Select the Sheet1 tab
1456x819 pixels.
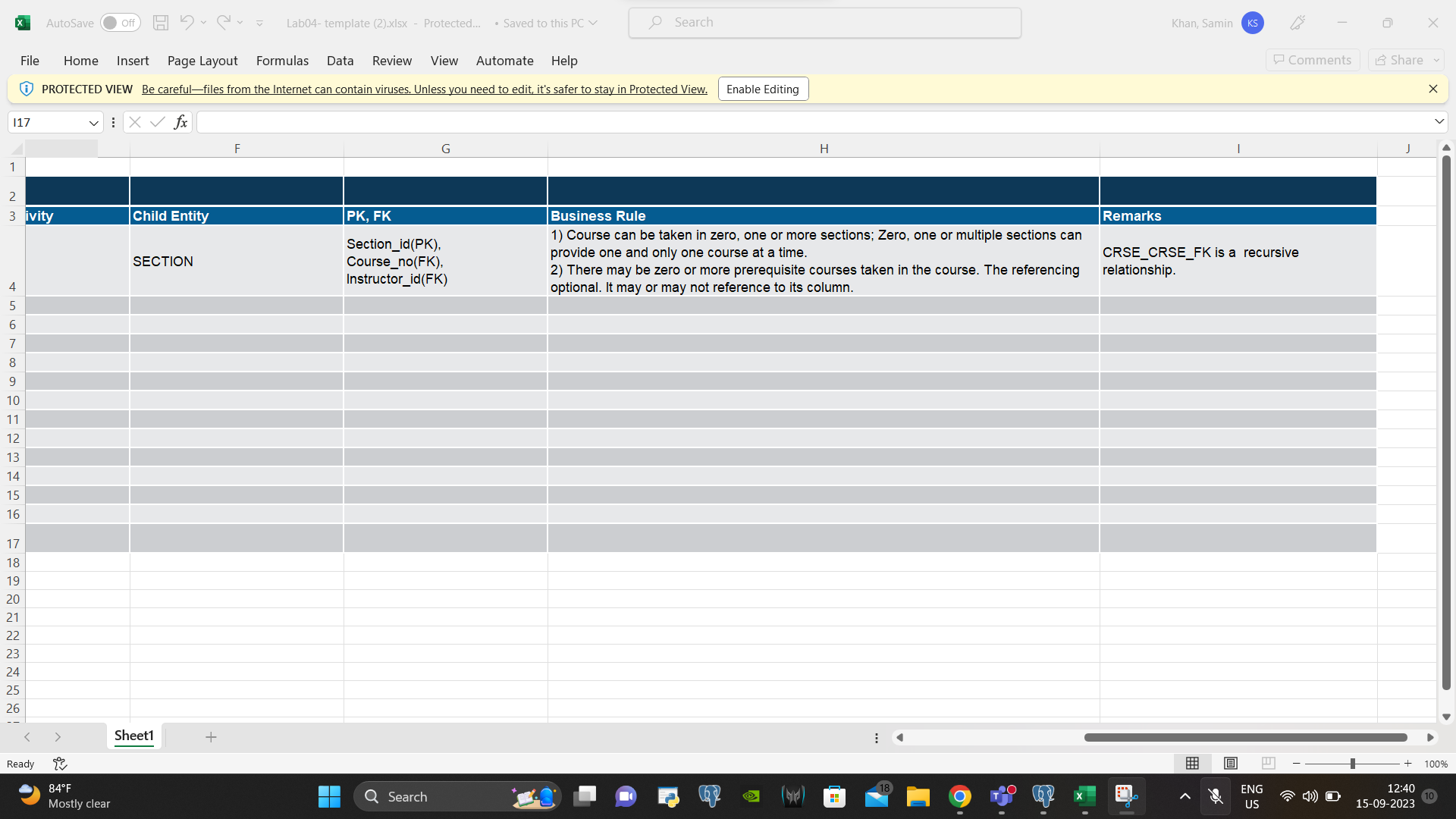(134, 736)
